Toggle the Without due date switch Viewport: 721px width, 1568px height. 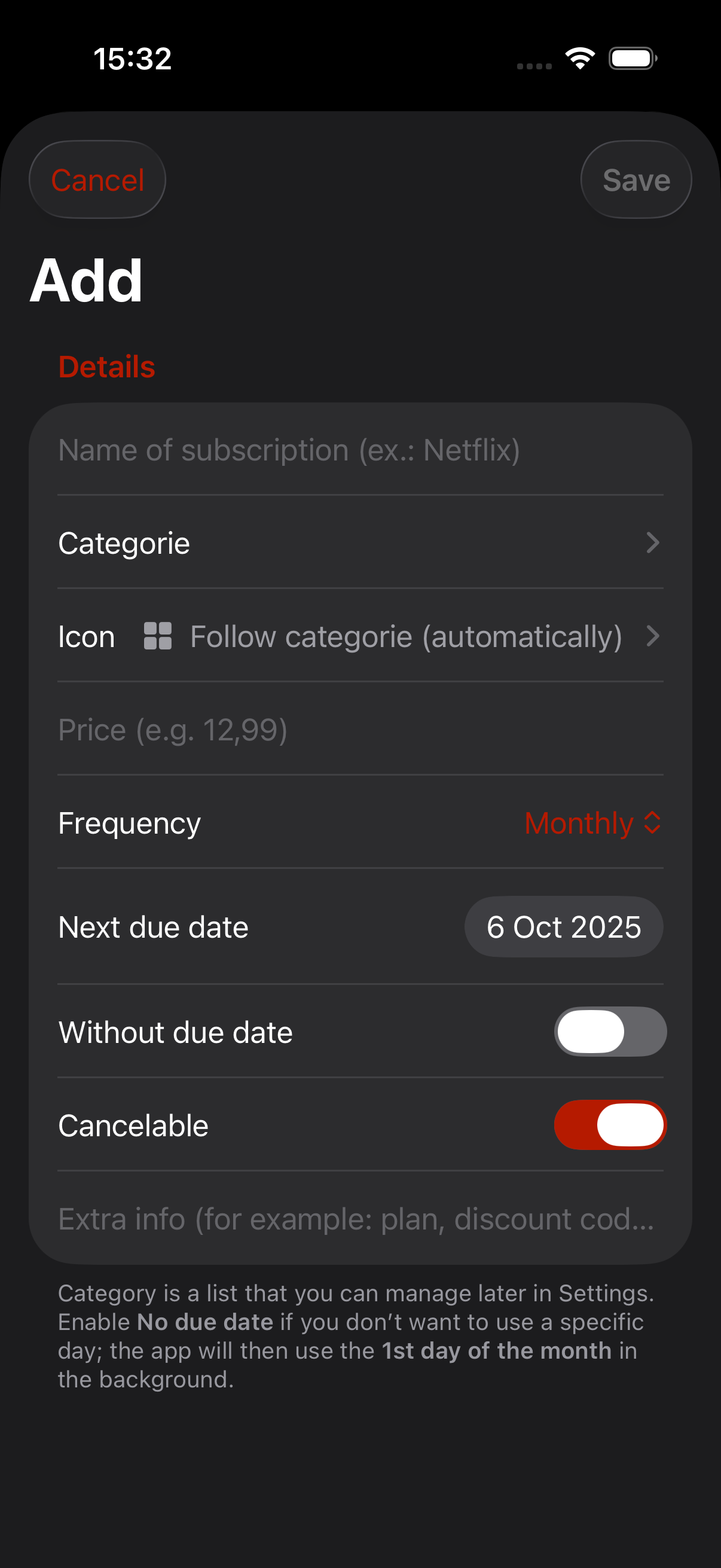(x=610, y=1032)
